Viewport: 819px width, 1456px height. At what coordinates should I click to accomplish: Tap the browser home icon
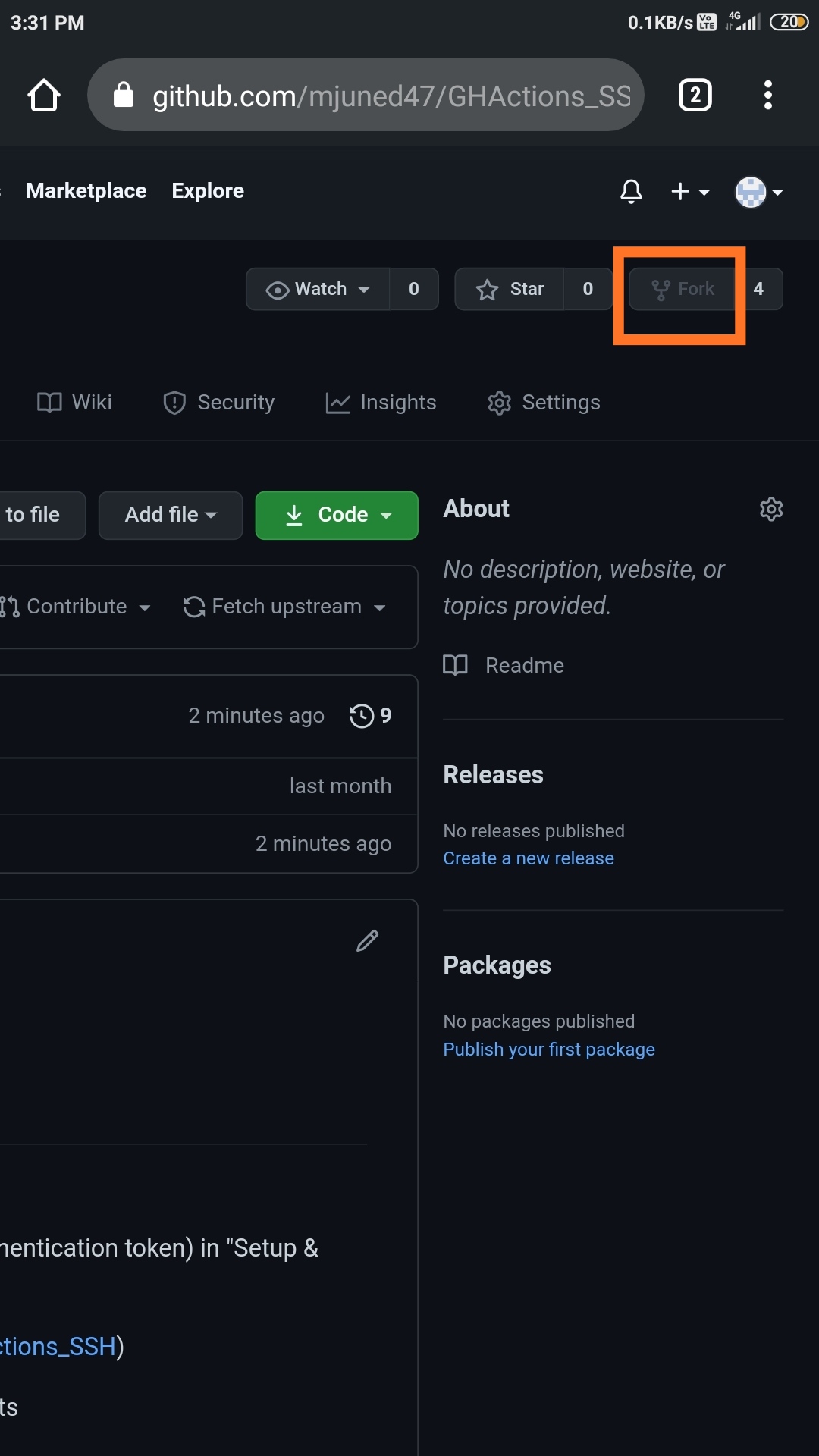click(43, 96)
